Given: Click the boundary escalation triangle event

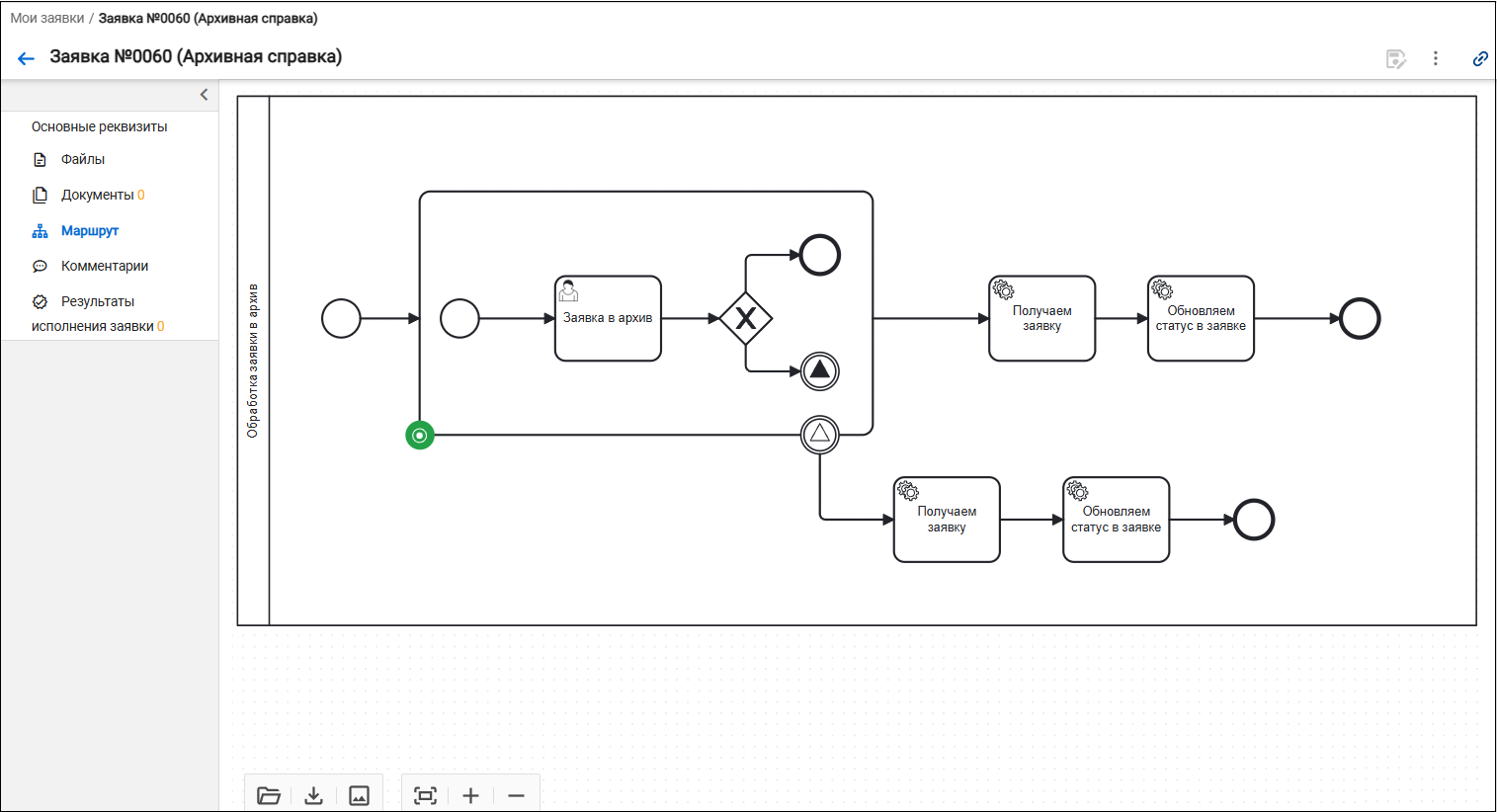Looking at the screenshot, I should pos(820,434).
